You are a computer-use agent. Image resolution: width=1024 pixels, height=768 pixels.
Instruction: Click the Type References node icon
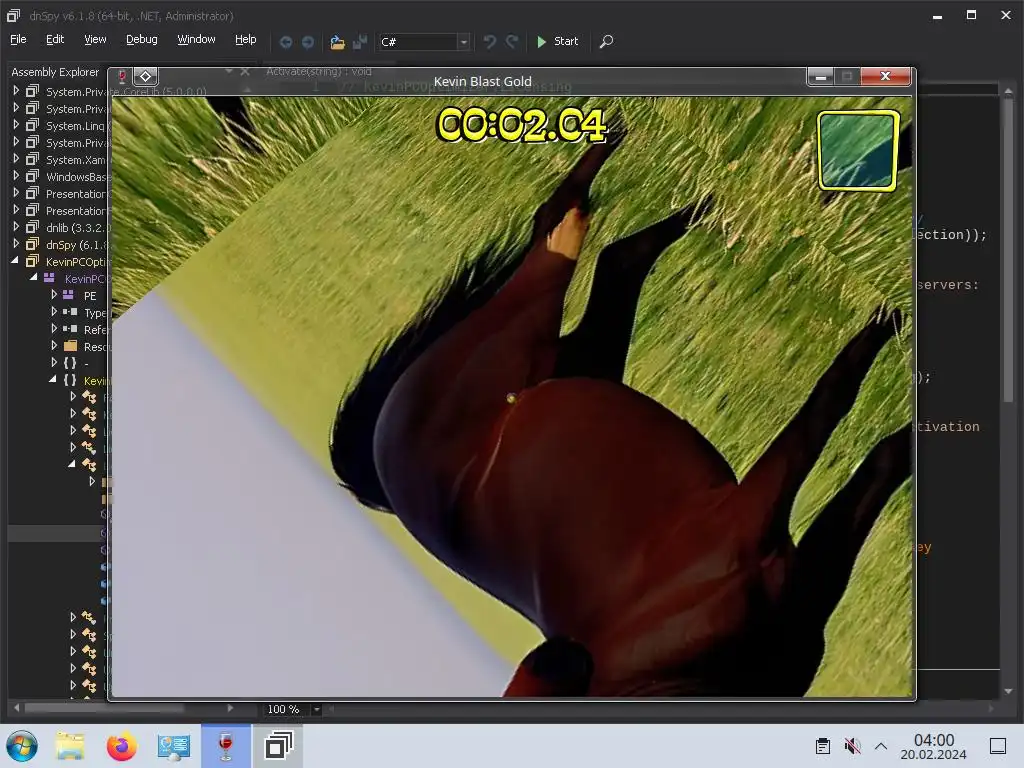pos(71,312)
